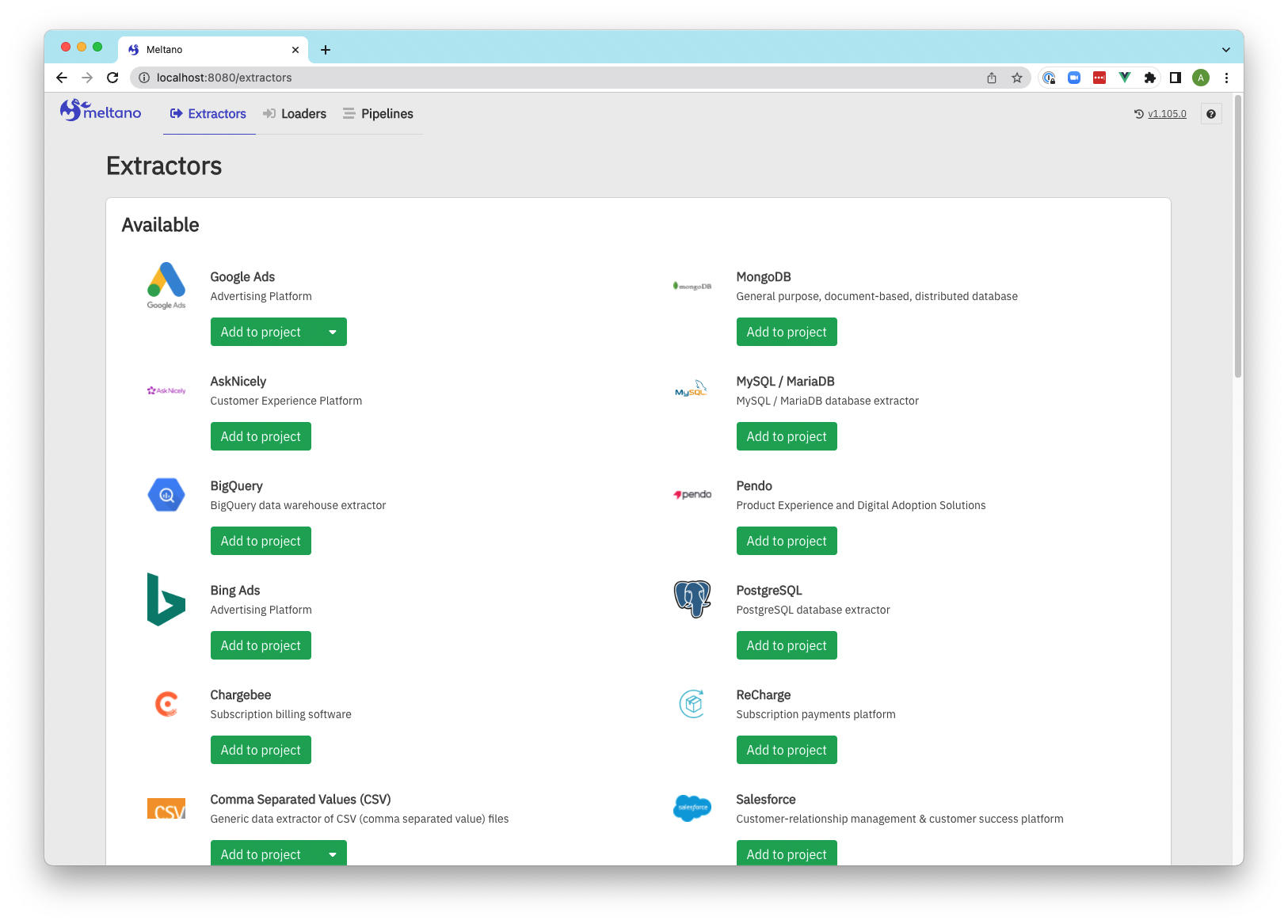This screenshot has height=924, width=1288.
Task: Click the Chargebee logo
Action: click(x=166, y=704)
